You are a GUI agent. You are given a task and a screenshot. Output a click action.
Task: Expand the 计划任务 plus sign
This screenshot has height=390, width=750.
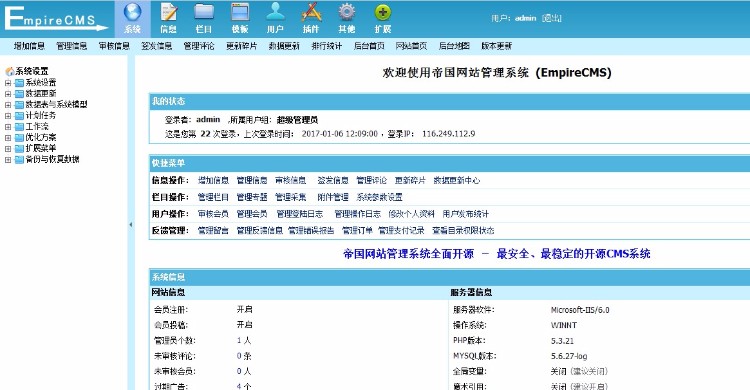[x=8, y=115]
